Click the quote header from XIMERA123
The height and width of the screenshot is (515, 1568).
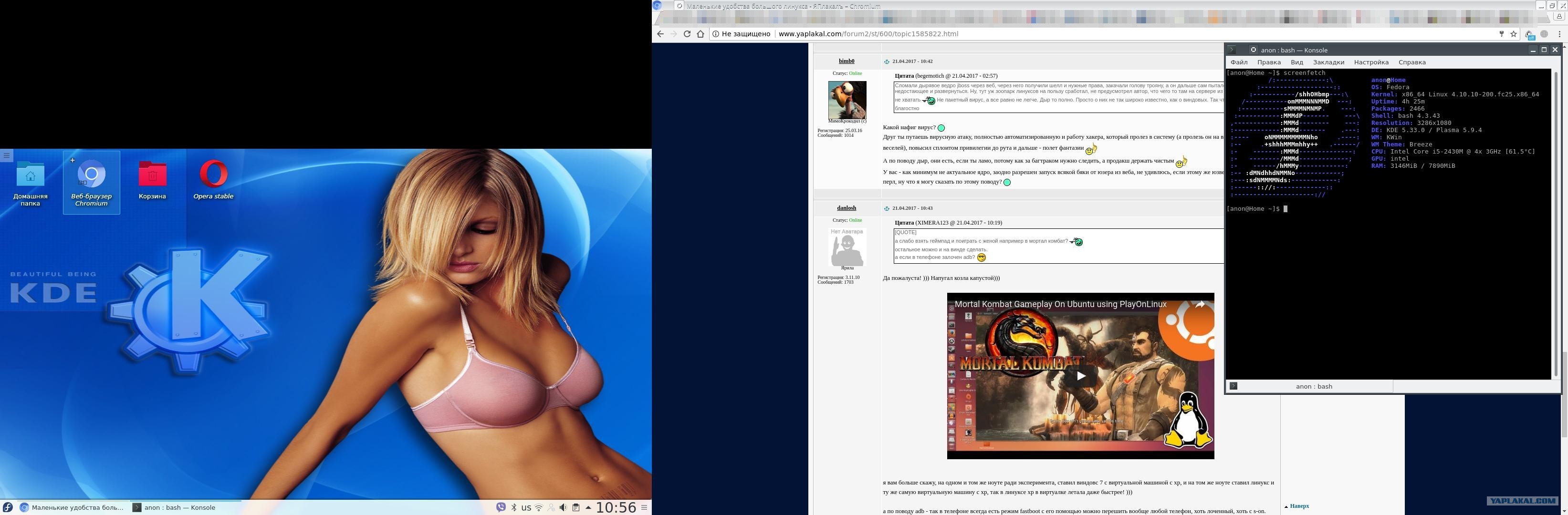[x=948, y=223]
